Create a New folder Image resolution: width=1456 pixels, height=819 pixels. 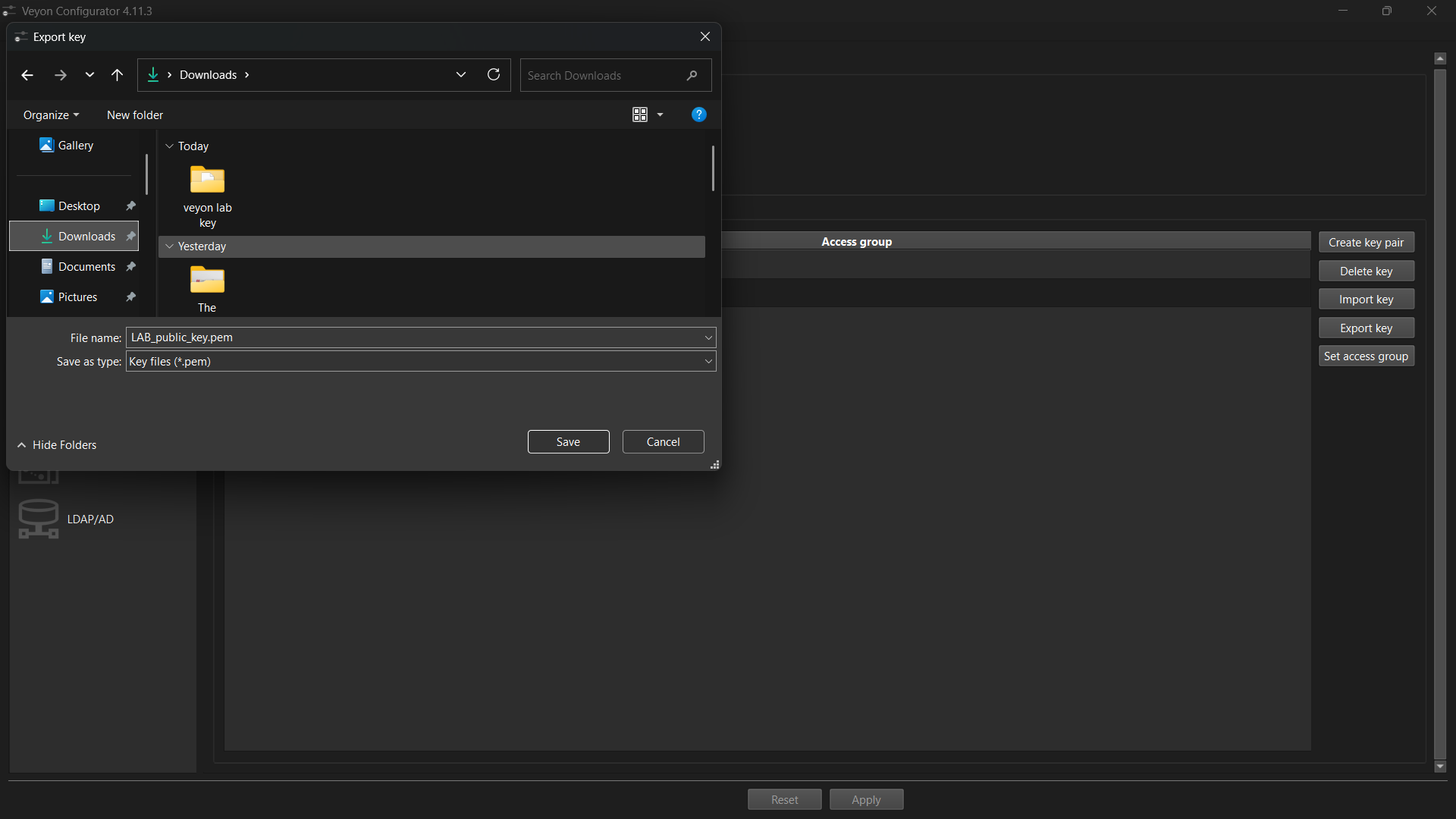135,115
